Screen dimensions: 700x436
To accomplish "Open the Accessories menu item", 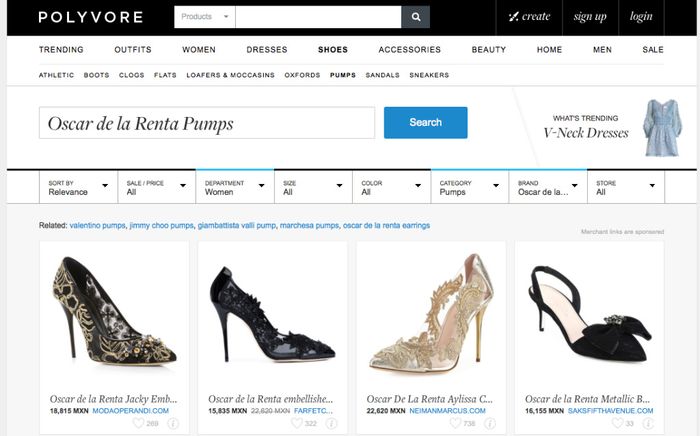I will tap(409, 50).
